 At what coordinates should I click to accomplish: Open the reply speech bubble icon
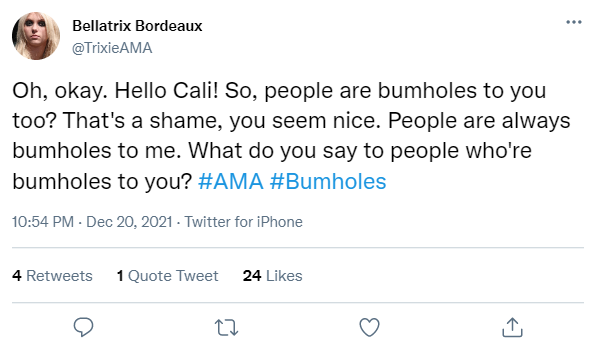[83, 327]
